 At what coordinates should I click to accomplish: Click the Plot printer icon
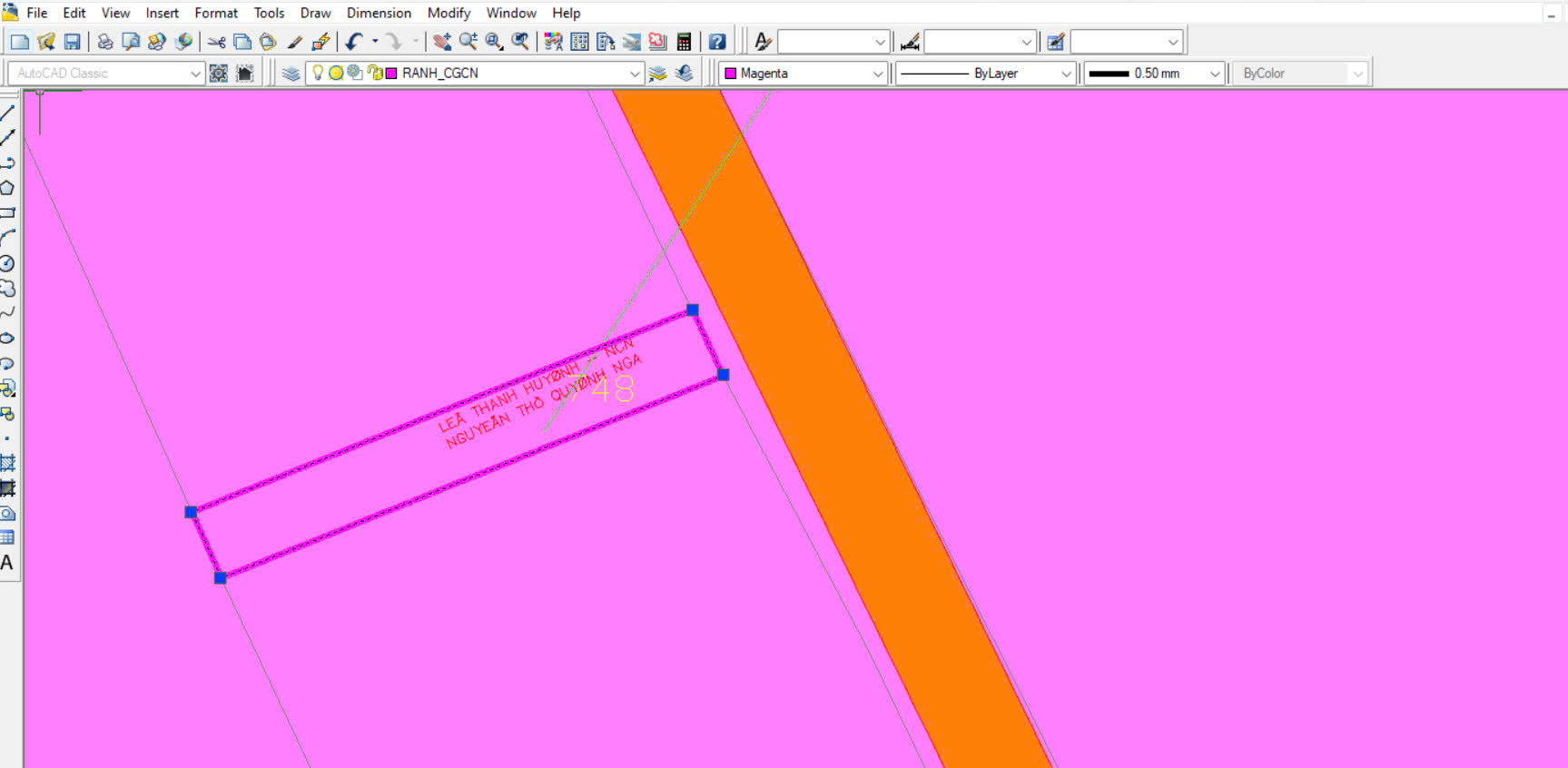coord(105,42)
